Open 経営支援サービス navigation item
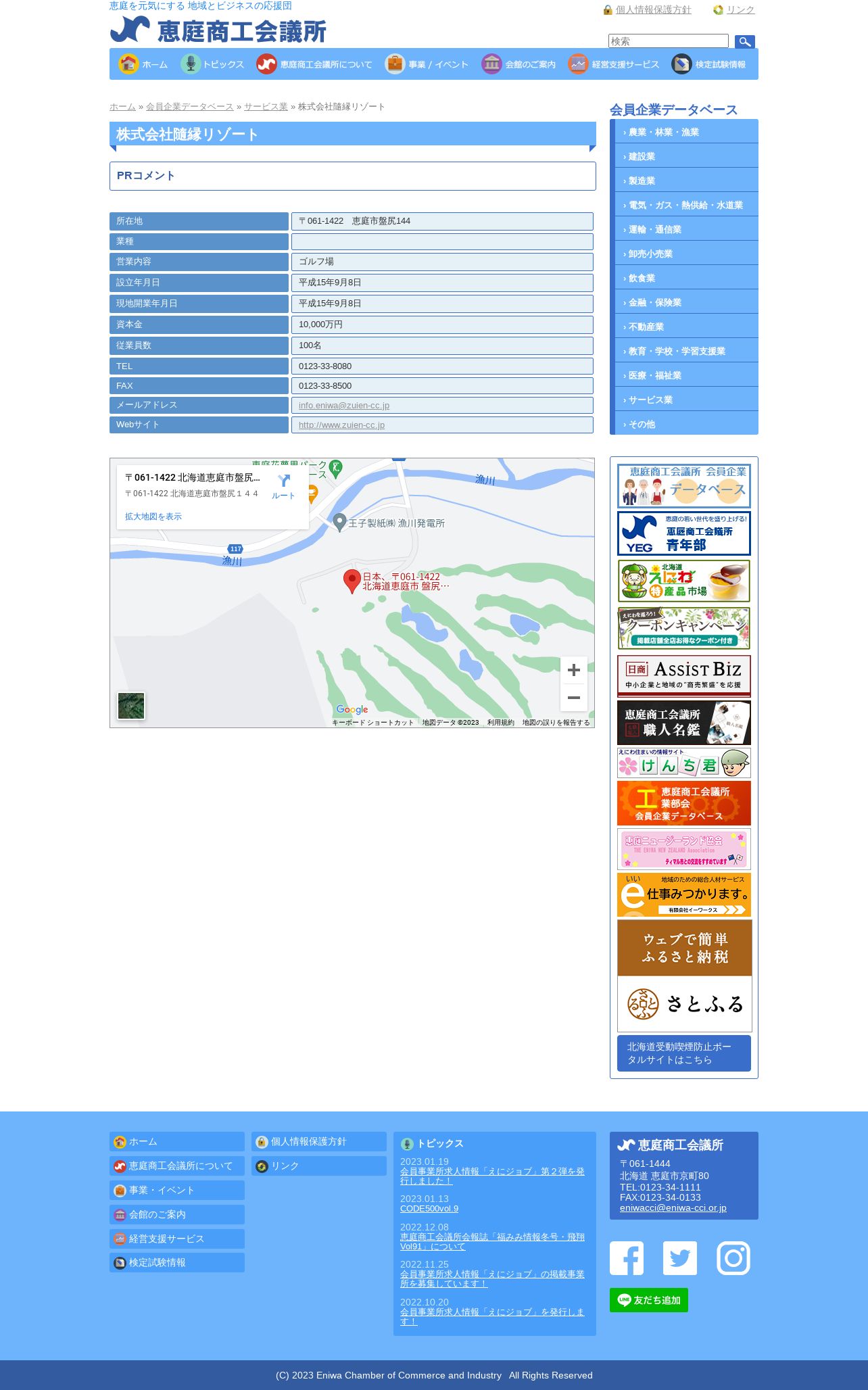Image resolution: width=868 pixels, height=1390 pixels. [x=613, y=64]
